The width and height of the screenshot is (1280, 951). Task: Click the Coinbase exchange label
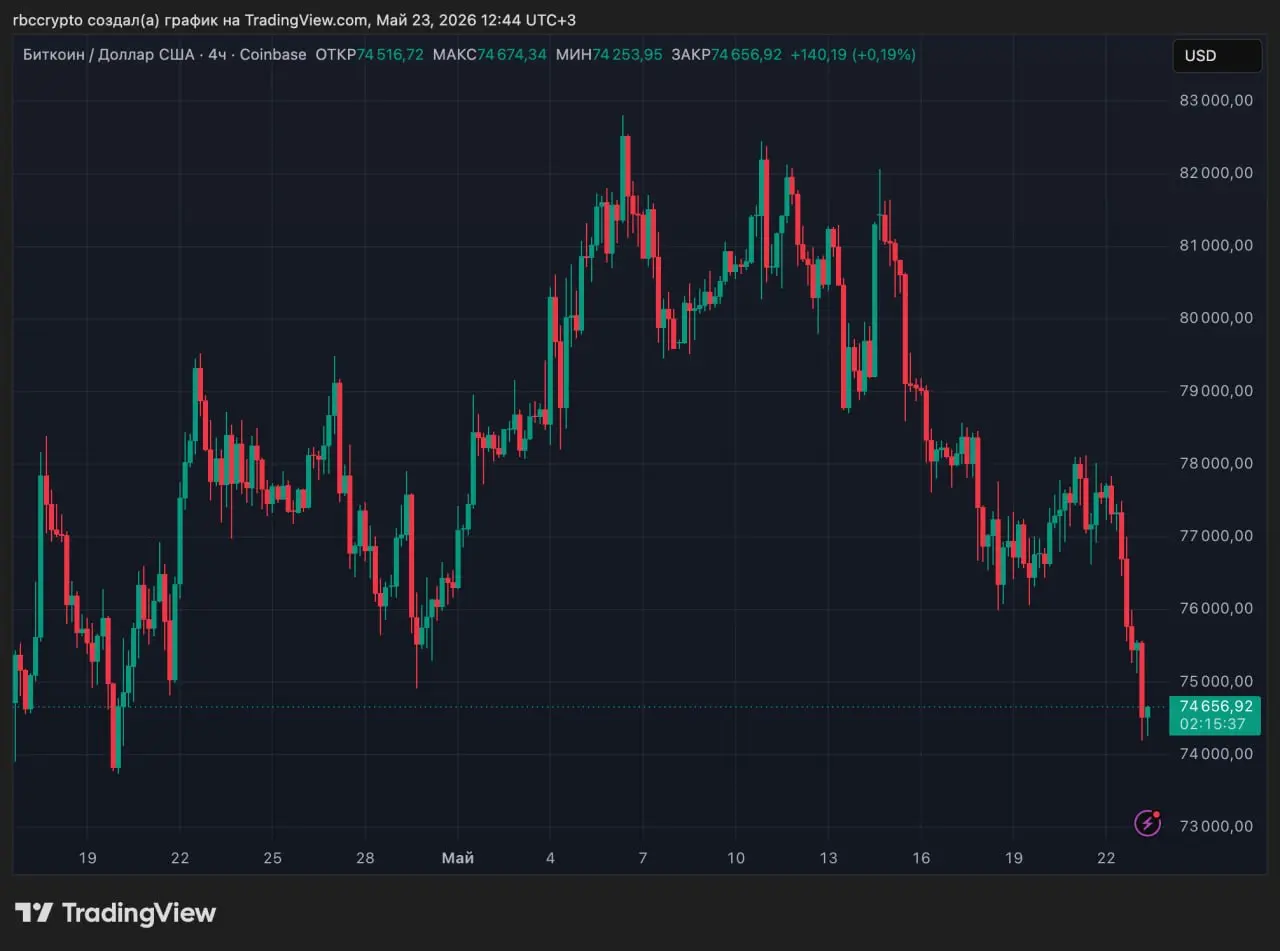coord(273,55)
